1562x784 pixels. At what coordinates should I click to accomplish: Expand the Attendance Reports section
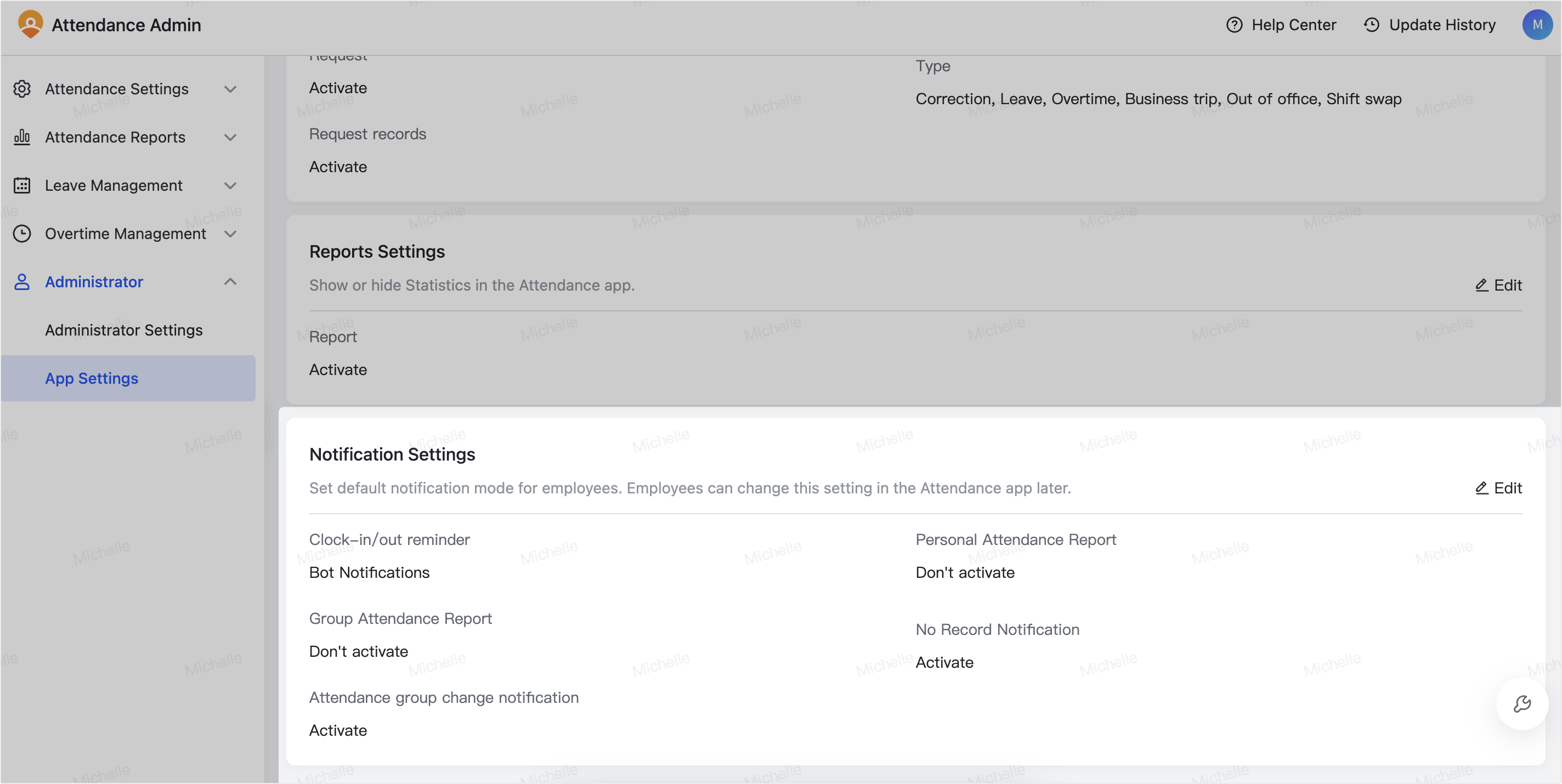230,137
